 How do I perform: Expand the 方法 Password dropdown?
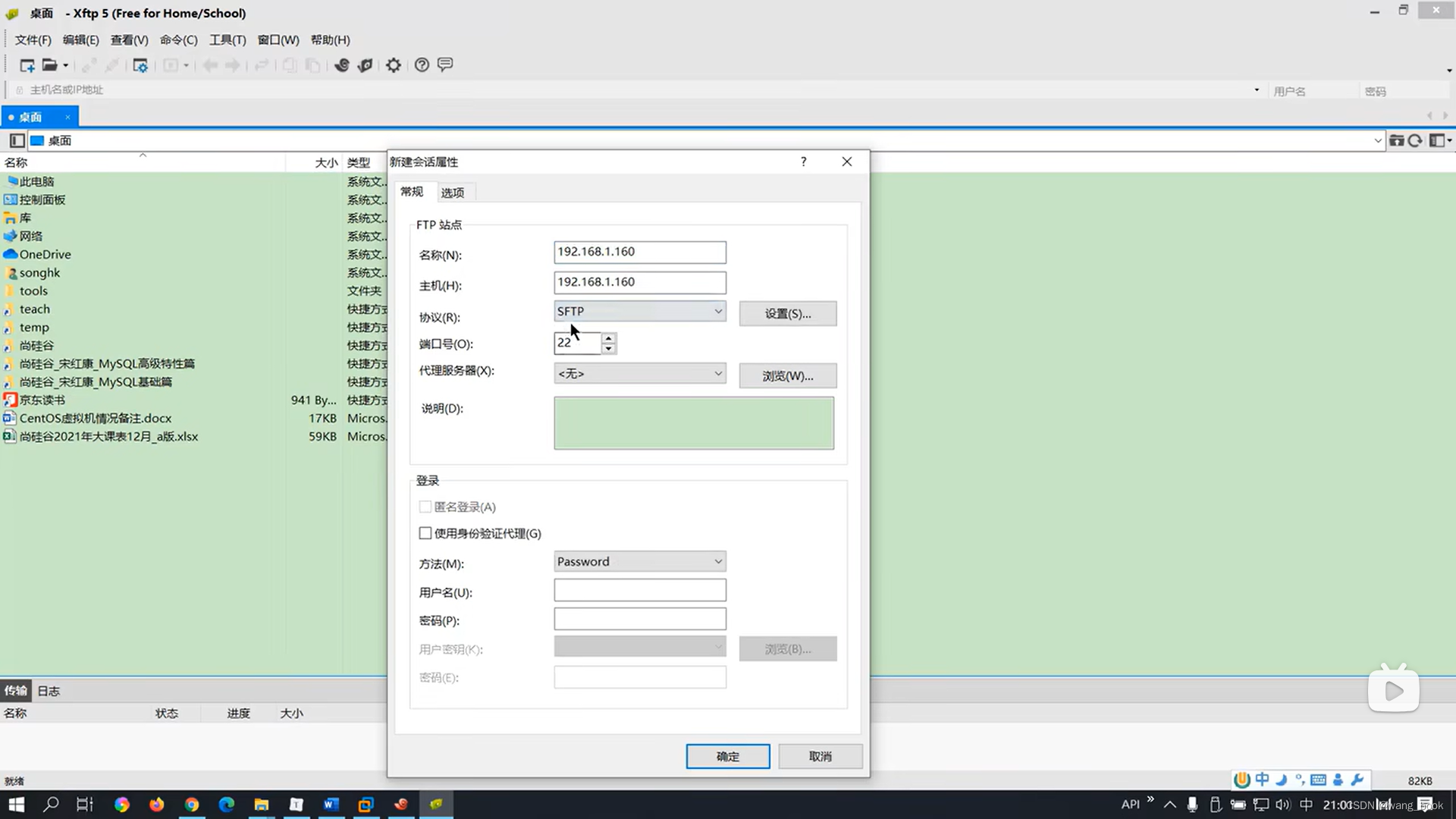coord(639,561)
